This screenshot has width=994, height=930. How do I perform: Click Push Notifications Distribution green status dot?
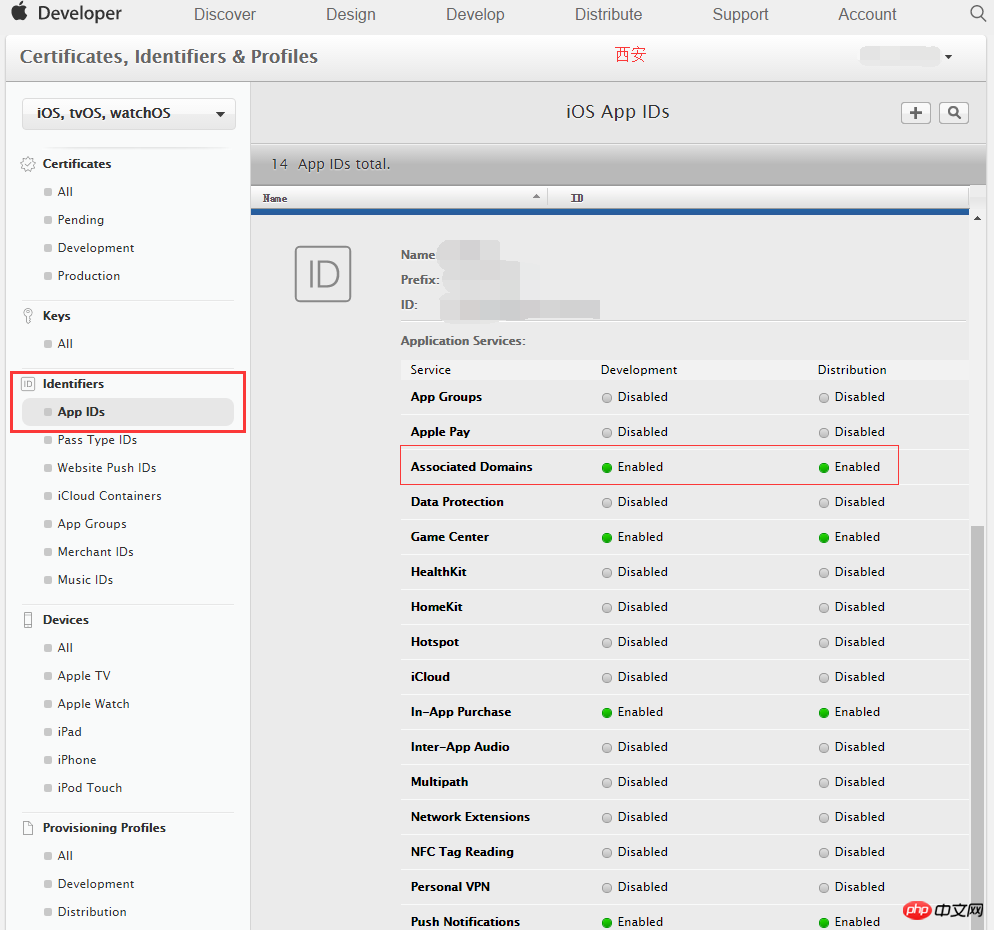coord(823,922)
